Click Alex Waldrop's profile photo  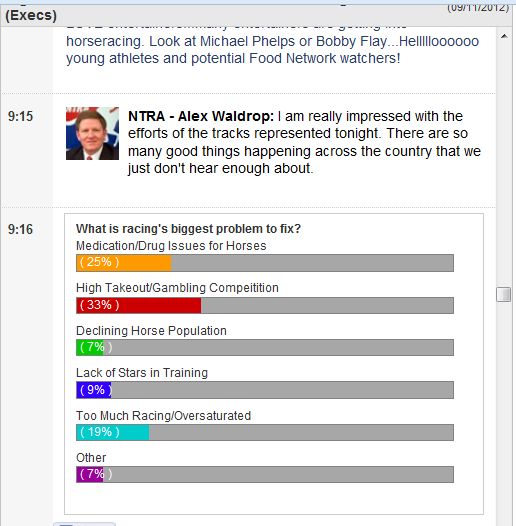point(92,133)
